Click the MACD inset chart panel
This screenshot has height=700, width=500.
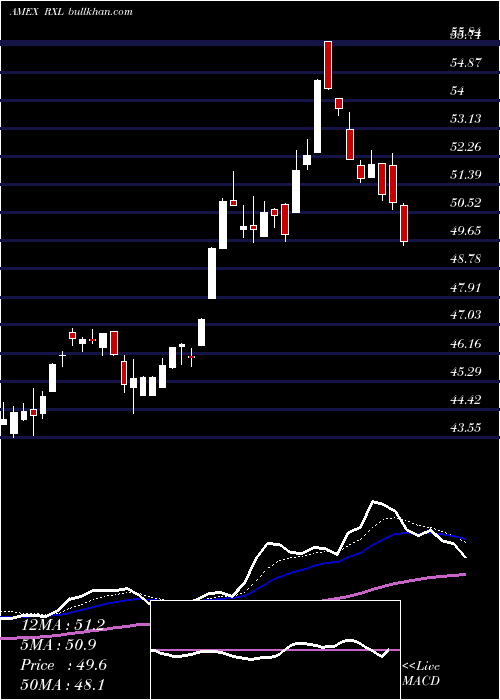pos(275,650)
